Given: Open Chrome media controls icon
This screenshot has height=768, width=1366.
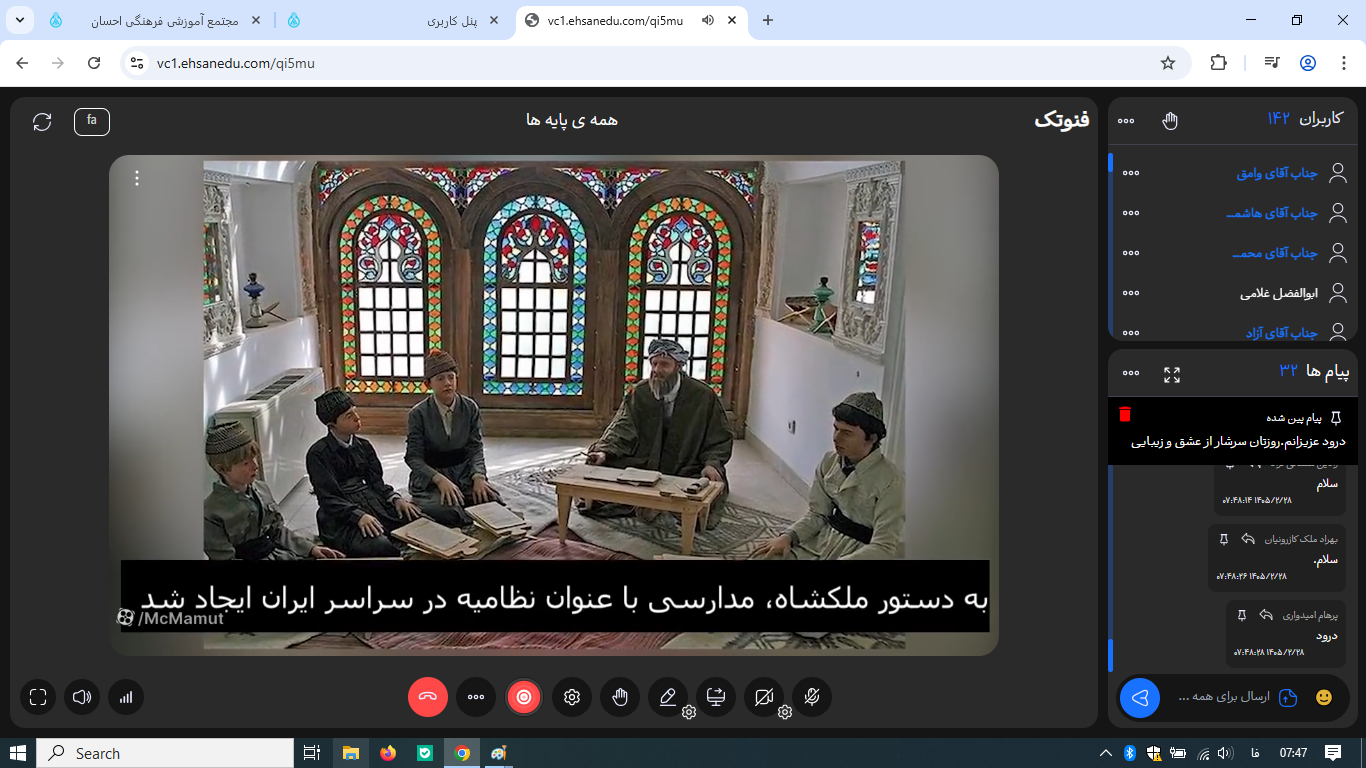Looking at the screenshot, I should click(x=1272, y=63).
